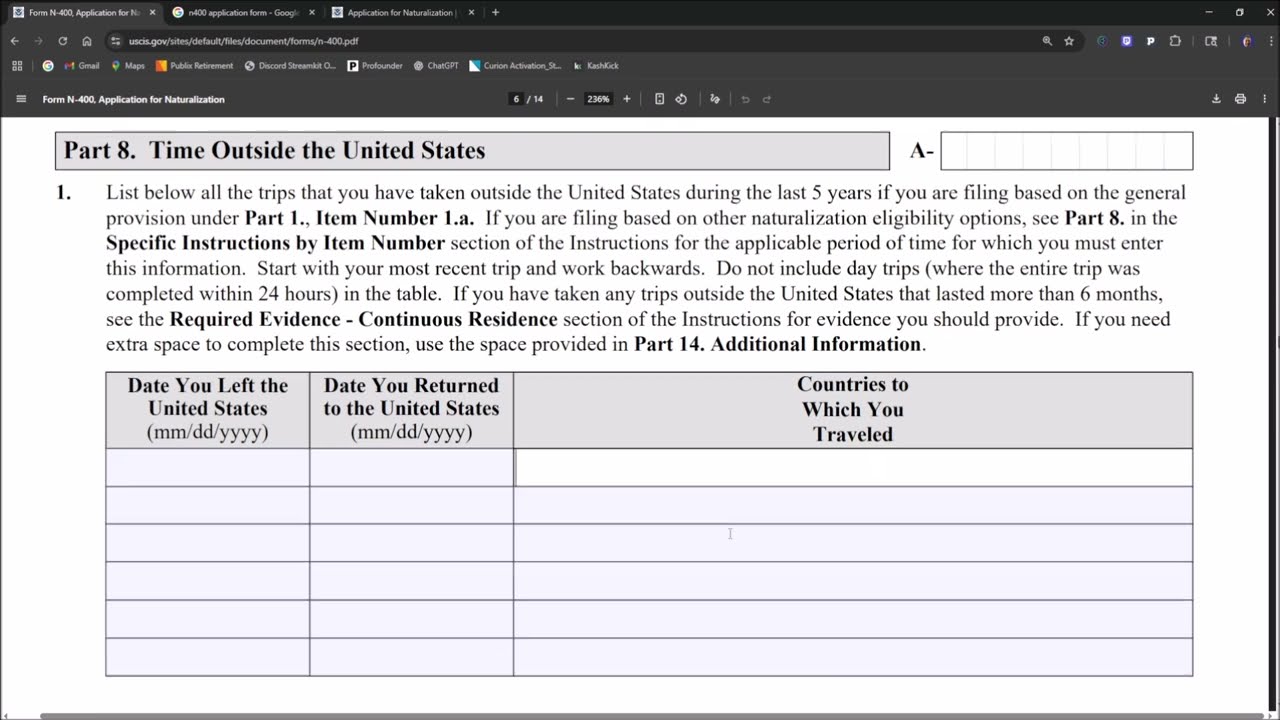Open the Chrome zoom magnifier icon

[1047, 41]
